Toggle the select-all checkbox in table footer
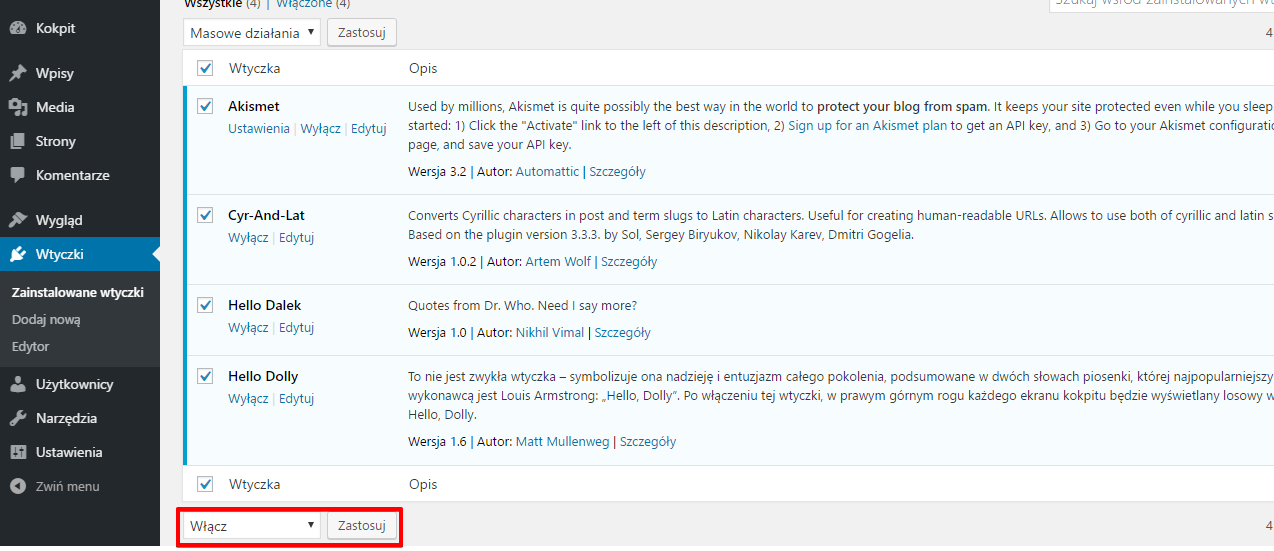 205,484
